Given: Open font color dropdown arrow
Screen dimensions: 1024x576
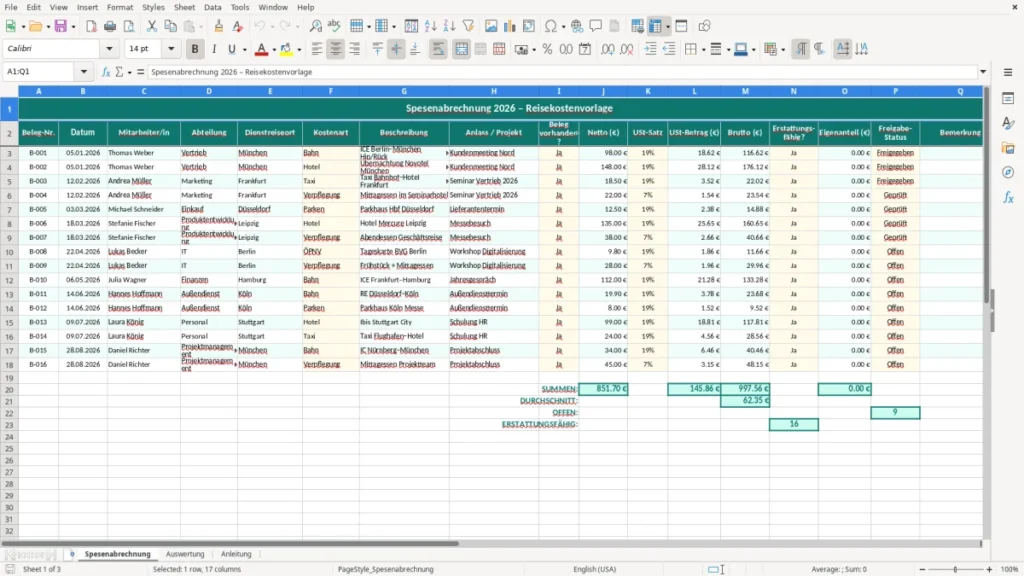Looking at the screenshot, I should [x=274, y=49].
